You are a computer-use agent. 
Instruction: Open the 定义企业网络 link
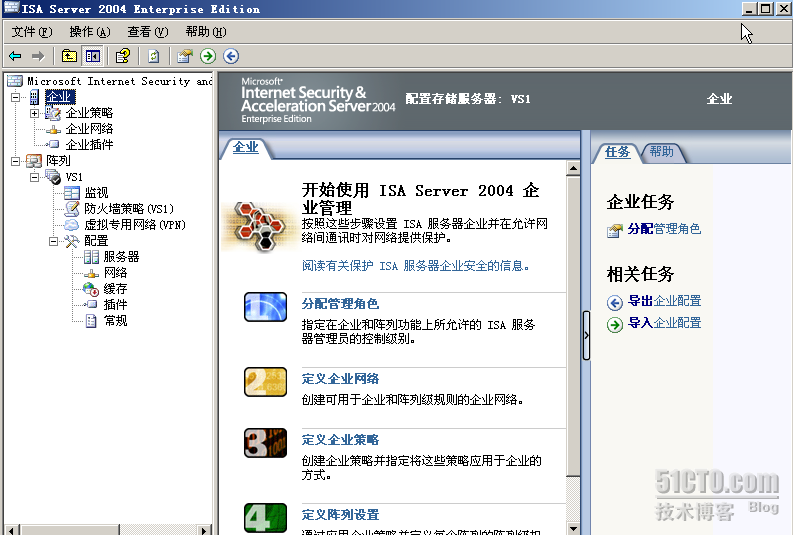(x=340, y=379)
